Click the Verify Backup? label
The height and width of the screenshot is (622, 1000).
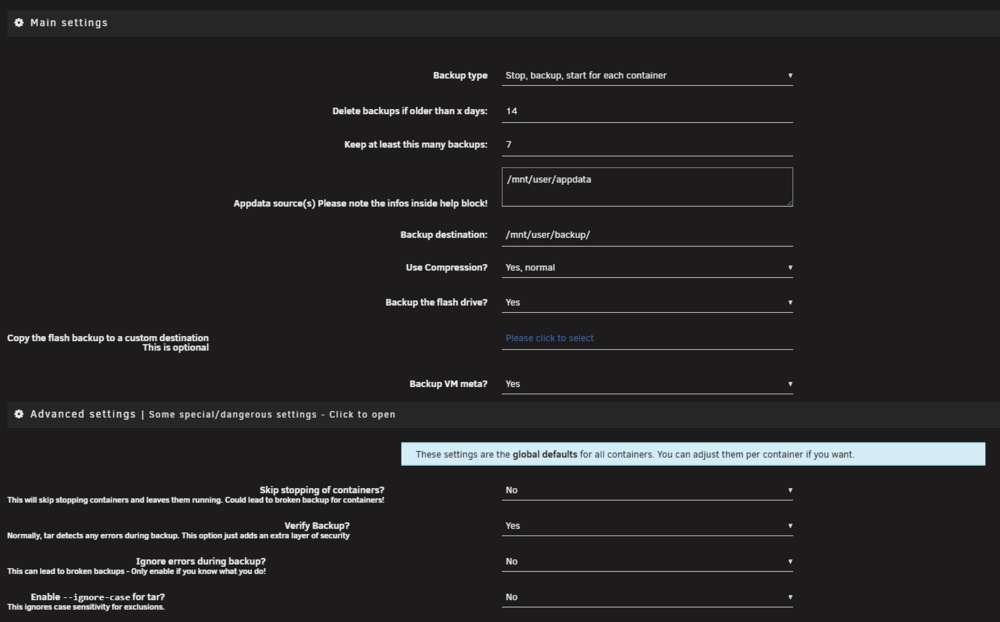317,526
